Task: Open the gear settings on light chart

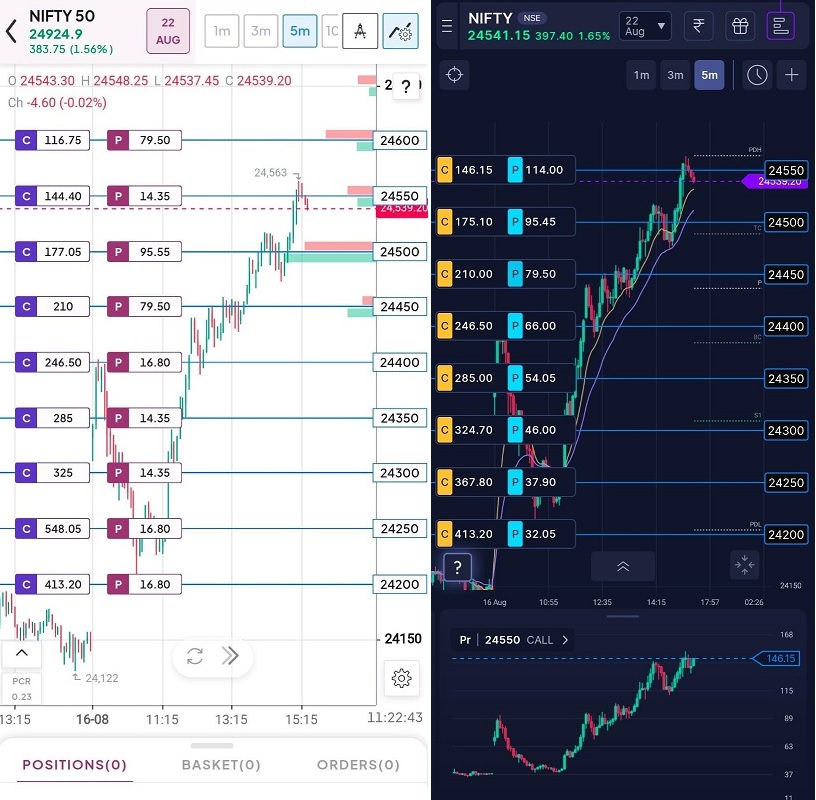Action: click(x=401, y=678)
